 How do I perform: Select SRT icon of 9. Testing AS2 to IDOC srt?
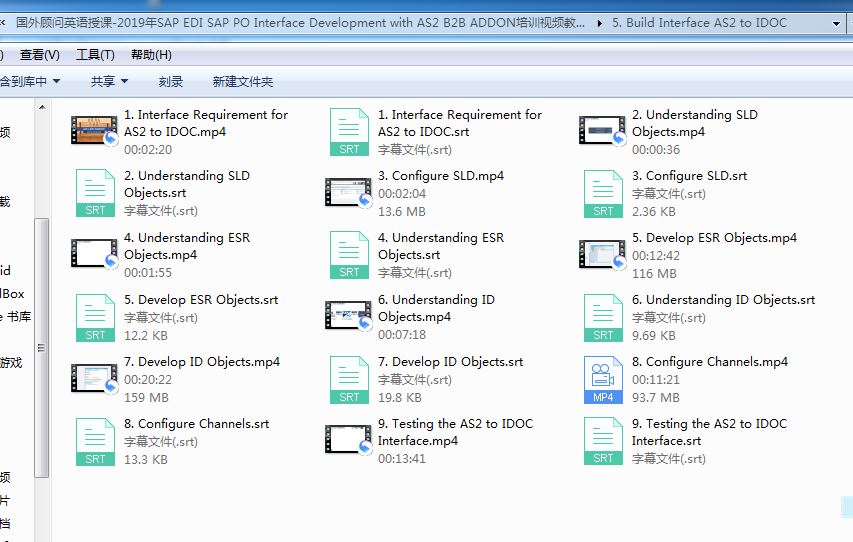point(603,441)
